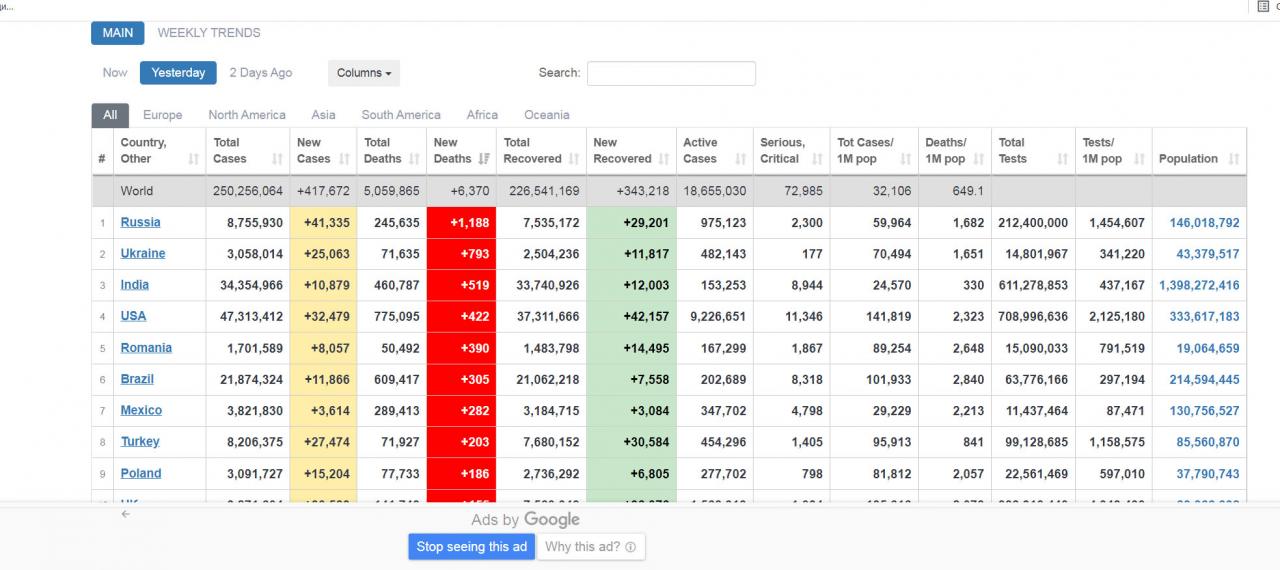This screenshot has height=570, width=1280.
Task: Open the Columns dropdown
Action: pos(364,73)
